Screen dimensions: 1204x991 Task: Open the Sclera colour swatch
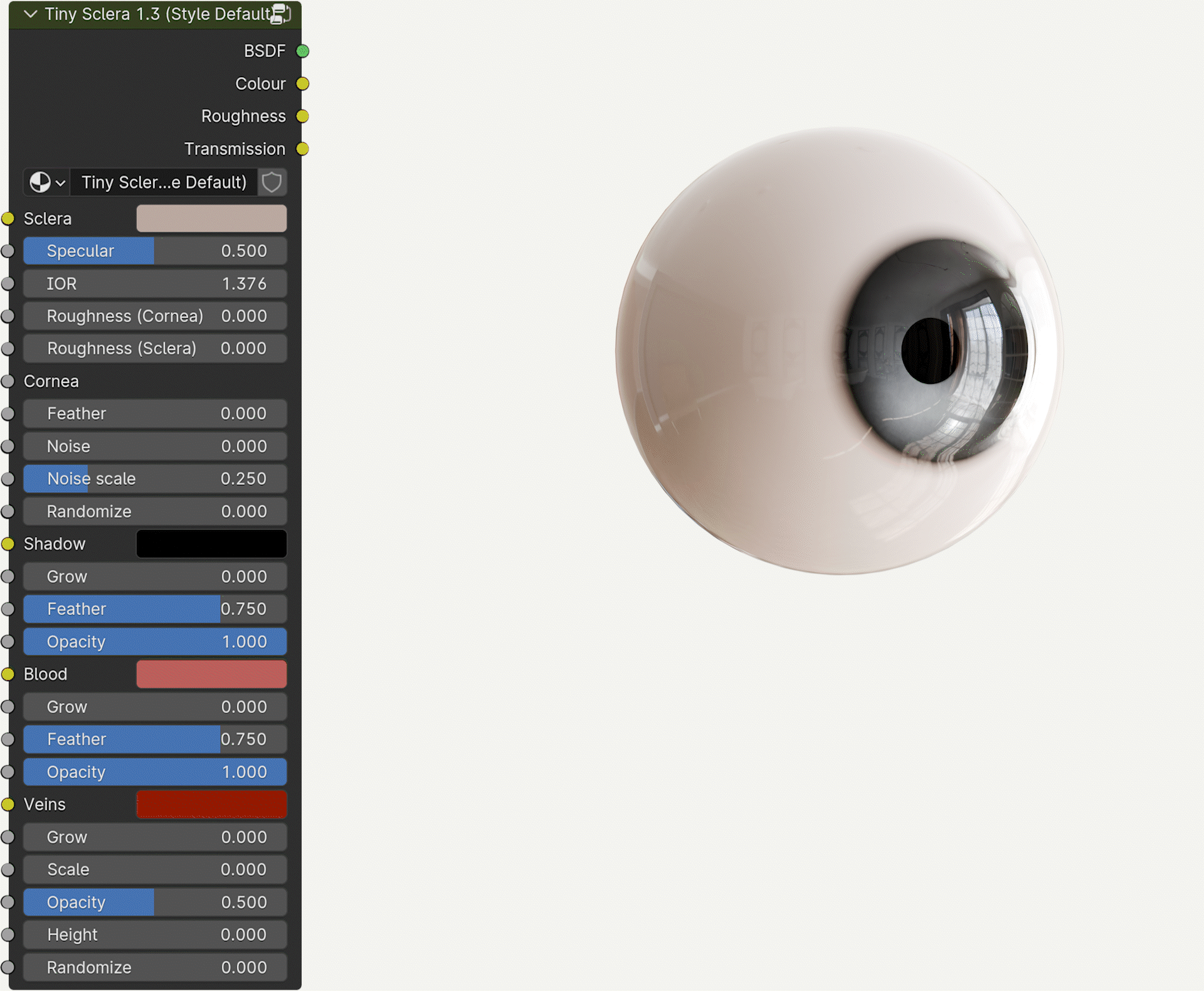click(x=211, y=218)
